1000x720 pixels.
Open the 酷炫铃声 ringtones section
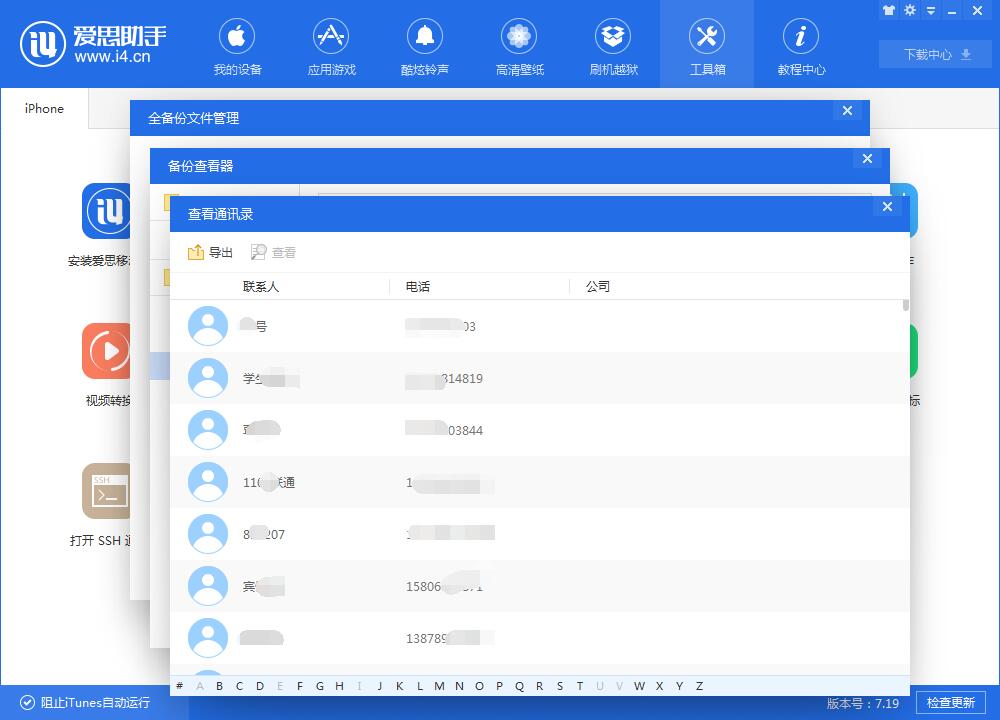425,47
